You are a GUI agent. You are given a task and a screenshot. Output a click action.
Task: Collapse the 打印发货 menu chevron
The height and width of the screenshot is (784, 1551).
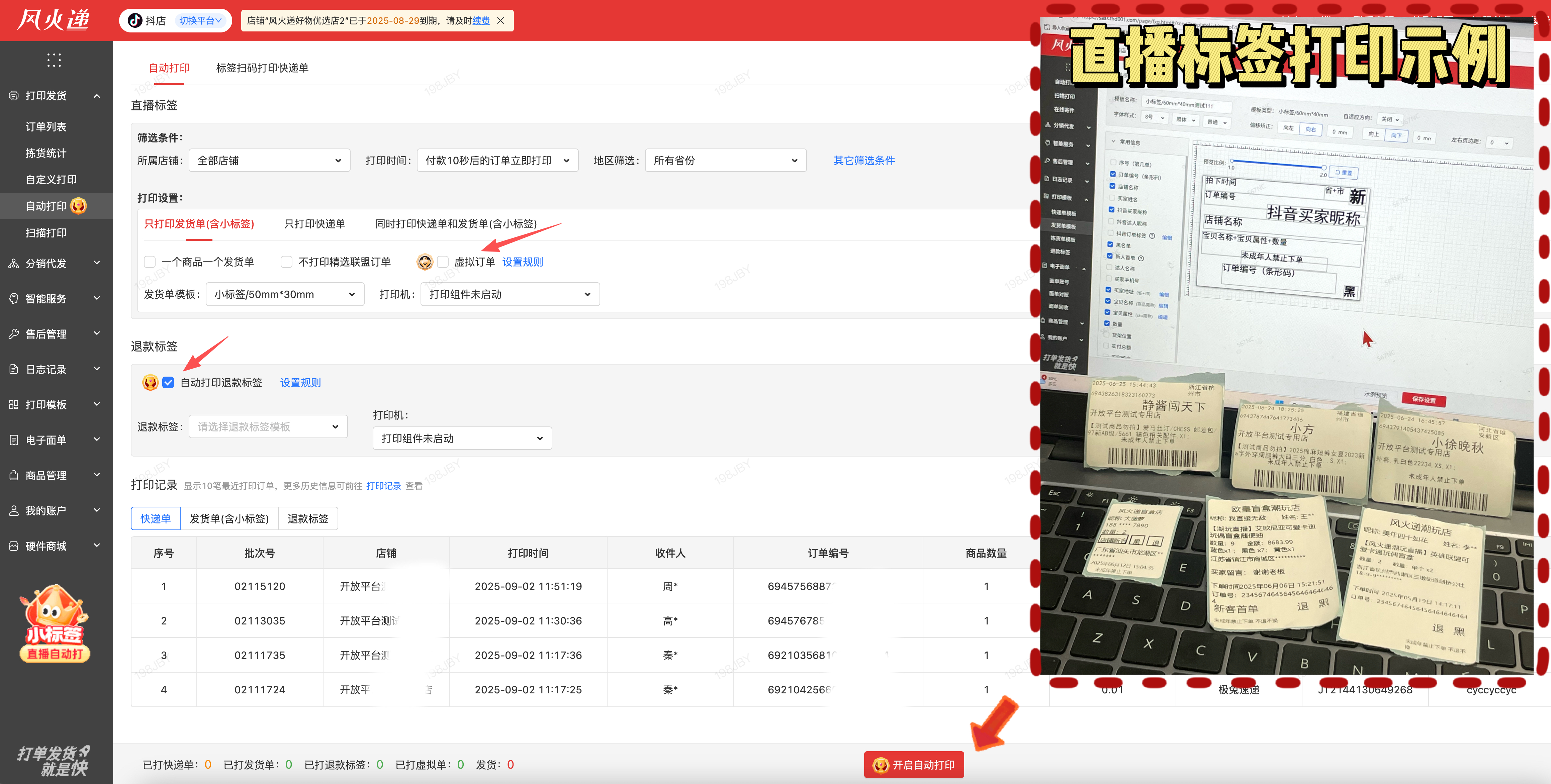(97, 96)
